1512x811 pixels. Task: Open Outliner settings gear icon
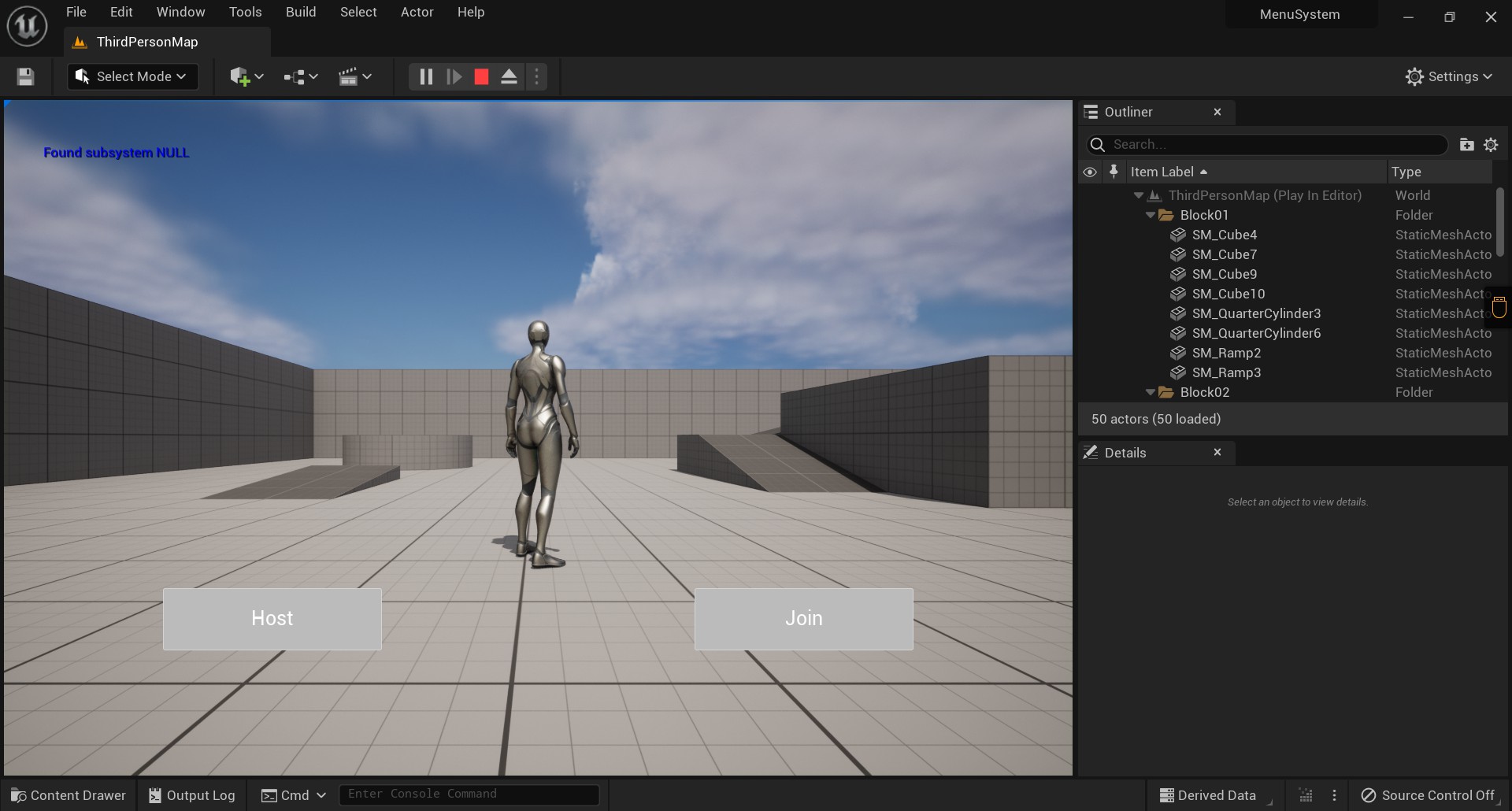tap(1491, 144)
